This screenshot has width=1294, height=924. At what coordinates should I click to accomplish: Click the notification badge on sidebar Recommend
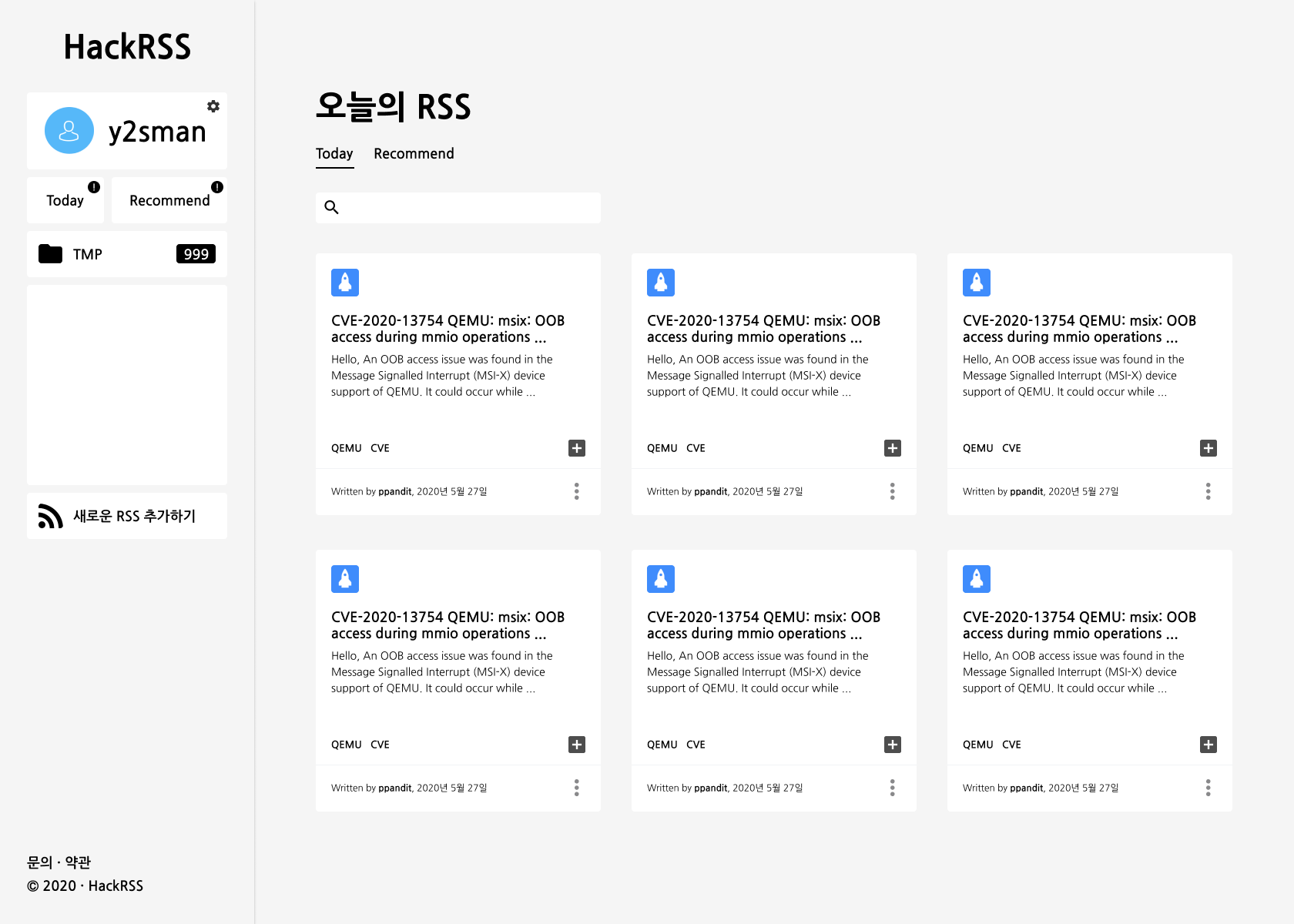[x=217, y=187]
